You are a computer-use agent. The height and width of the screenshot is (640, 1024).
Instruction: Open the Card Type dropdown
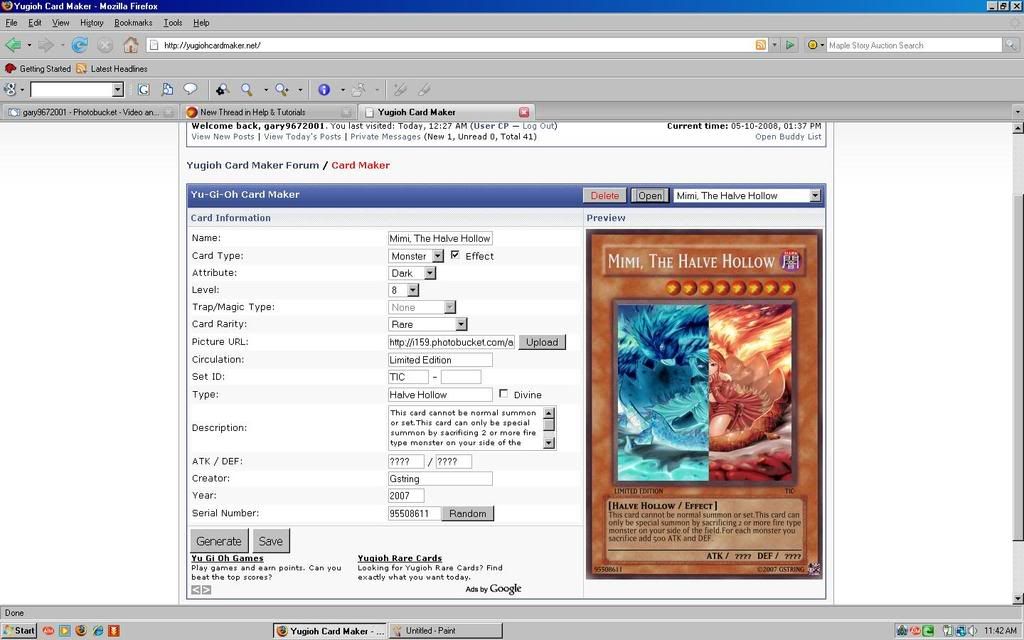click(x=416, y=256)
